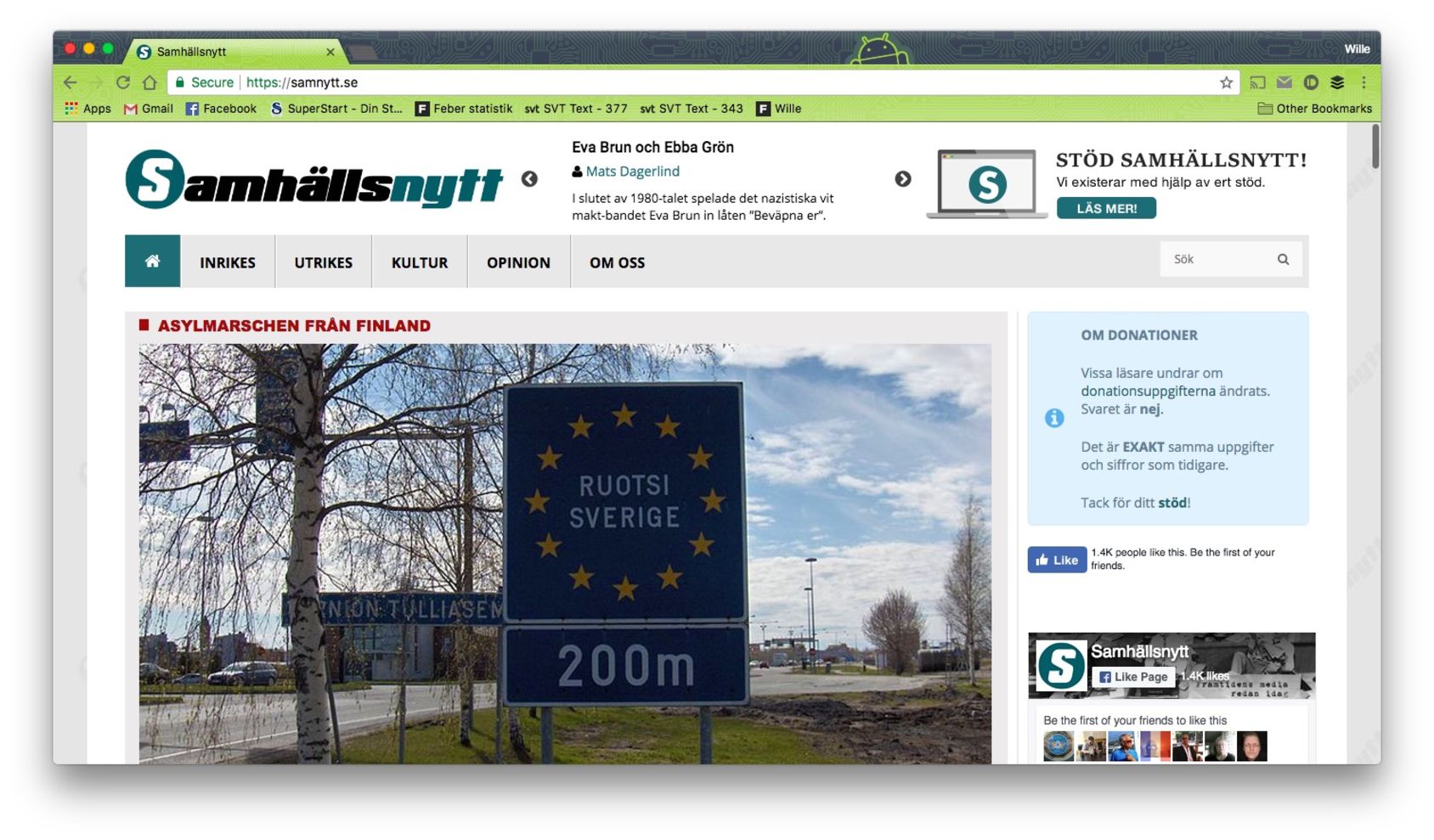
Task: Open the SVT Text - 377 bookmark
Action: pyautogui.click(x=576, y=109)
